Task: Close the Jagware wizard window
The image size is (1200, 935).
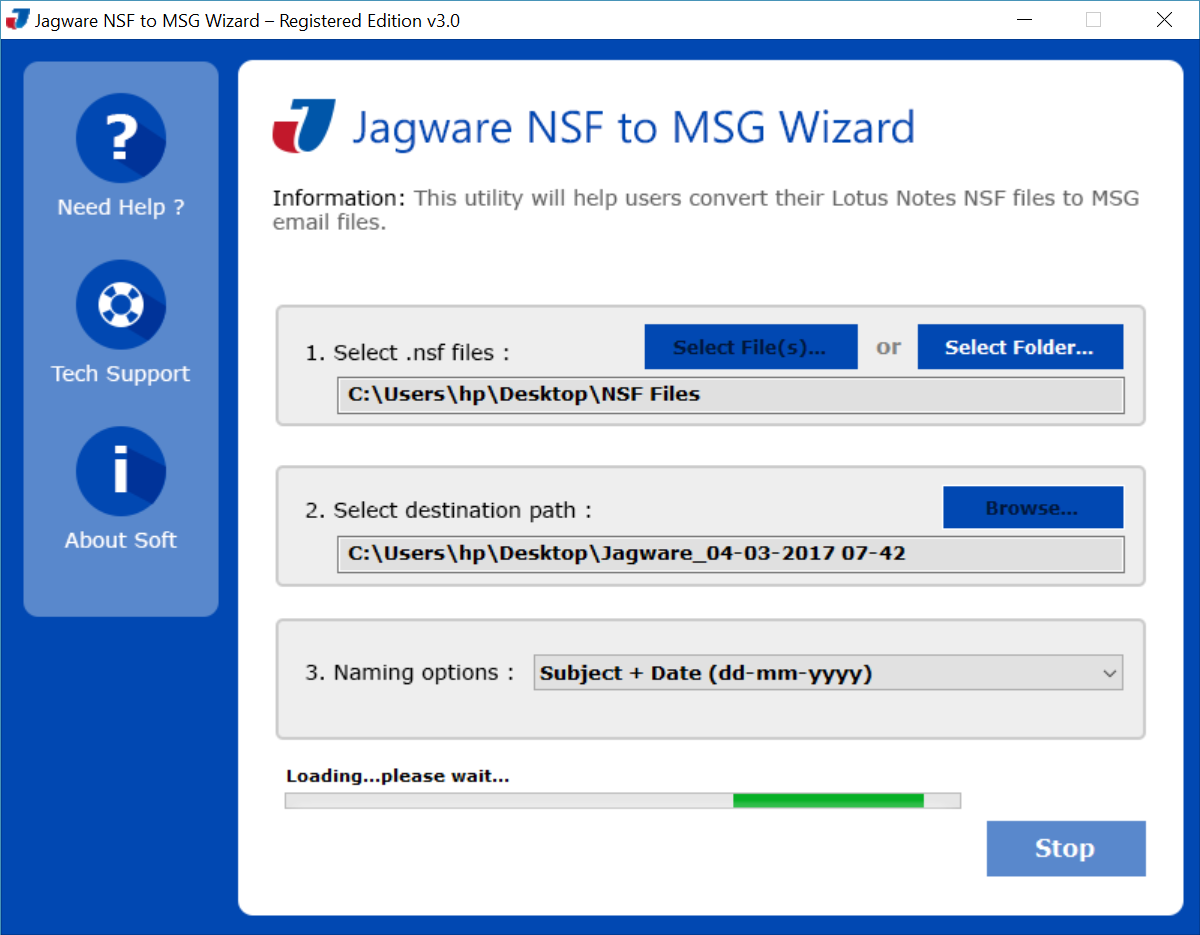Action: [1164, 19]
